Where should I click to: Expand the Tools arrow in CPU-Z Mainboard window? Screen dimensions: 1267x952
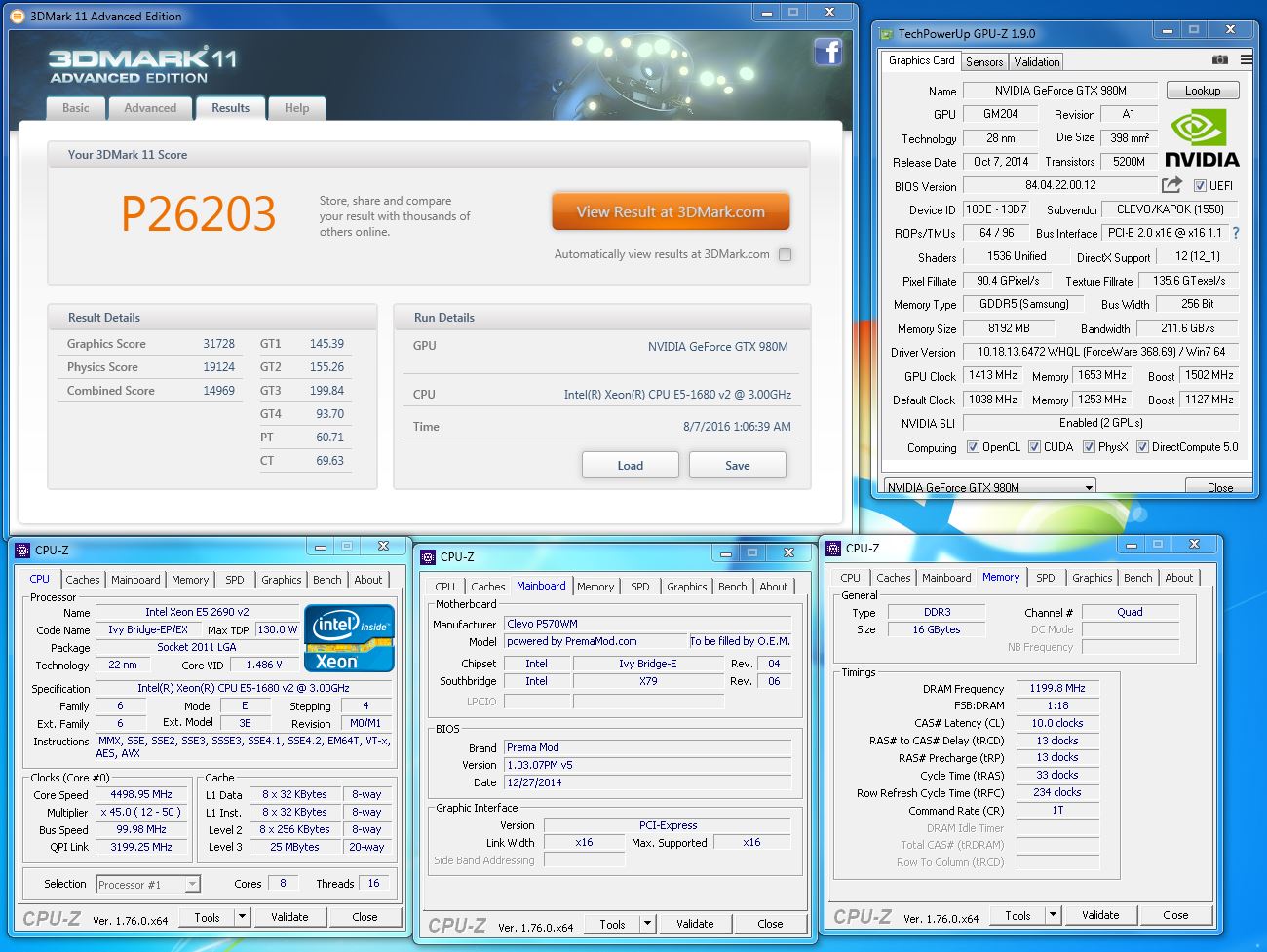click(647, 924)
